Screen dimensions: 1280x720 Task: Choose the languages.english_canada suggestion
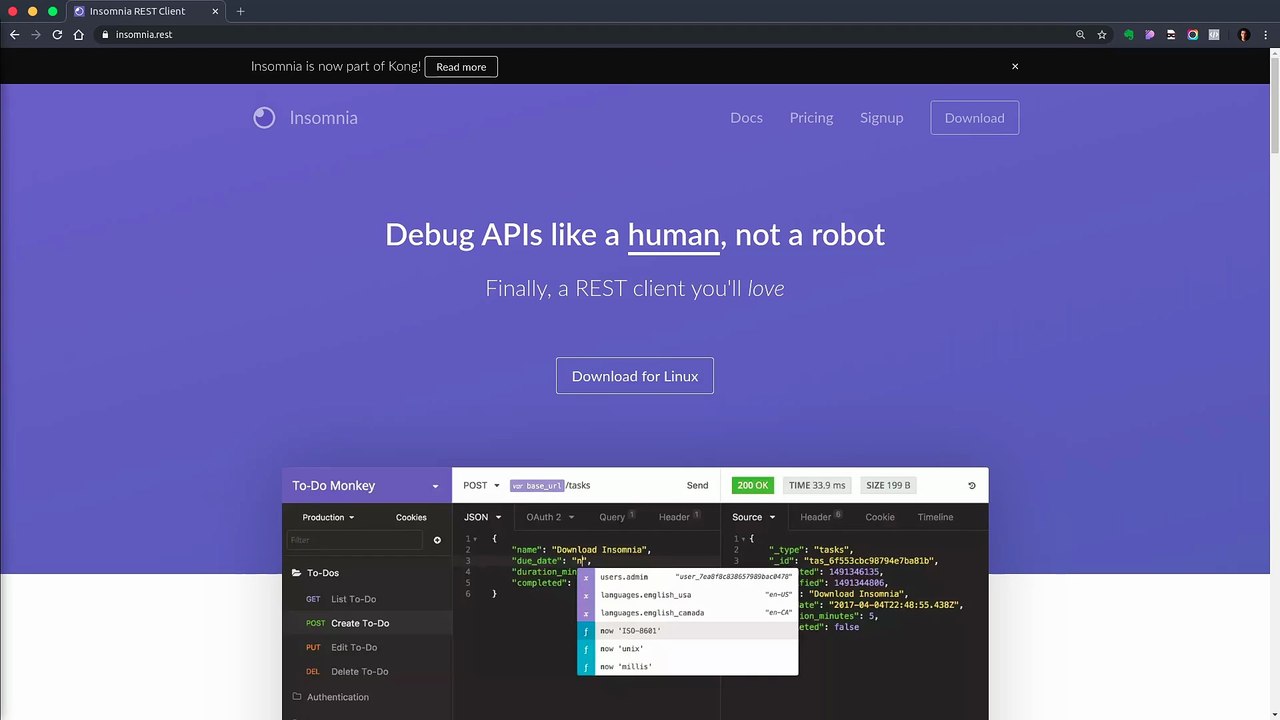687,613
